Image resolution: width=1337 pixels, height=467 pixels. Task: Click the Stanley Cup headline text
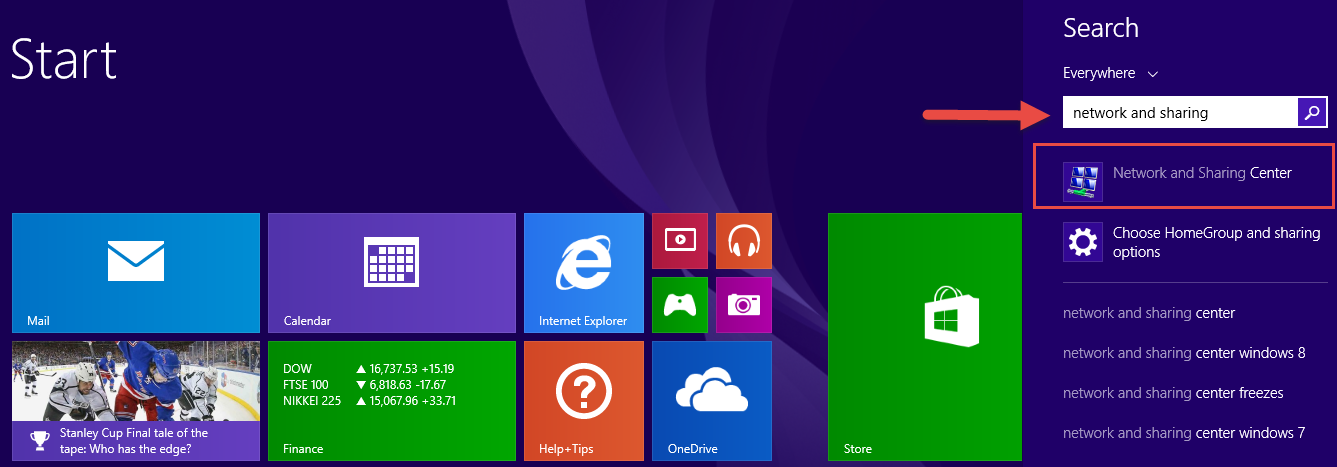134,441
